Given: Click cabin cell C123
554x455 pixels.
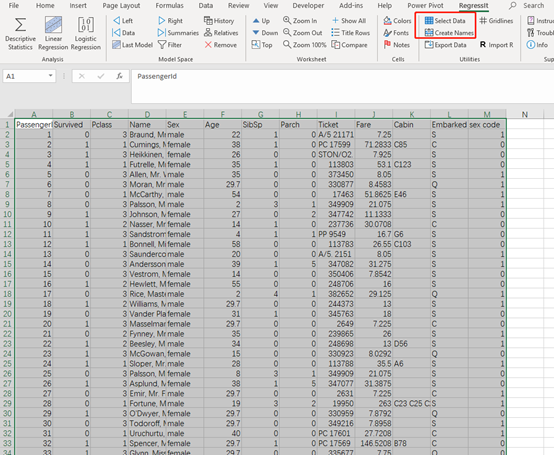Looking at the screenshot, I should tap(412, 165).
